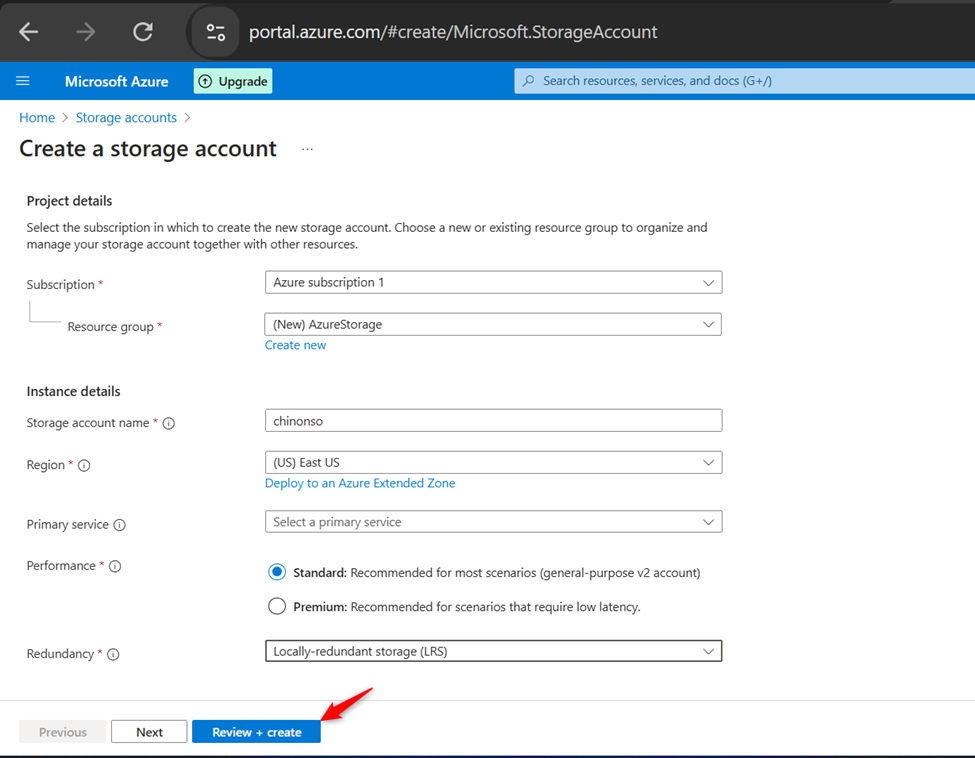Click the browser back arrow
Image resolution: width=975 pixels, height=758 pixels.
point(29,32)
